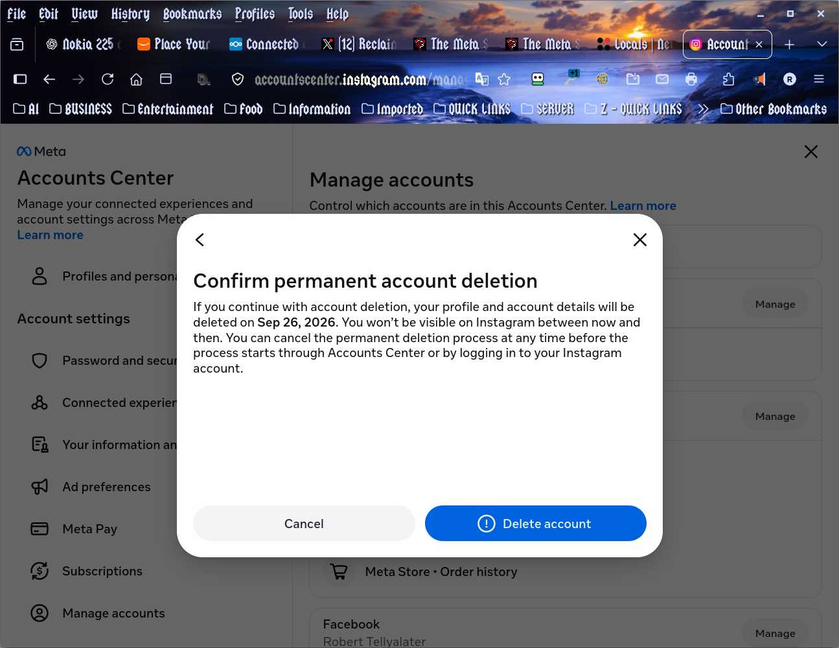
Task: Toggle the browser sidebar button
Action: click(20, 79)
